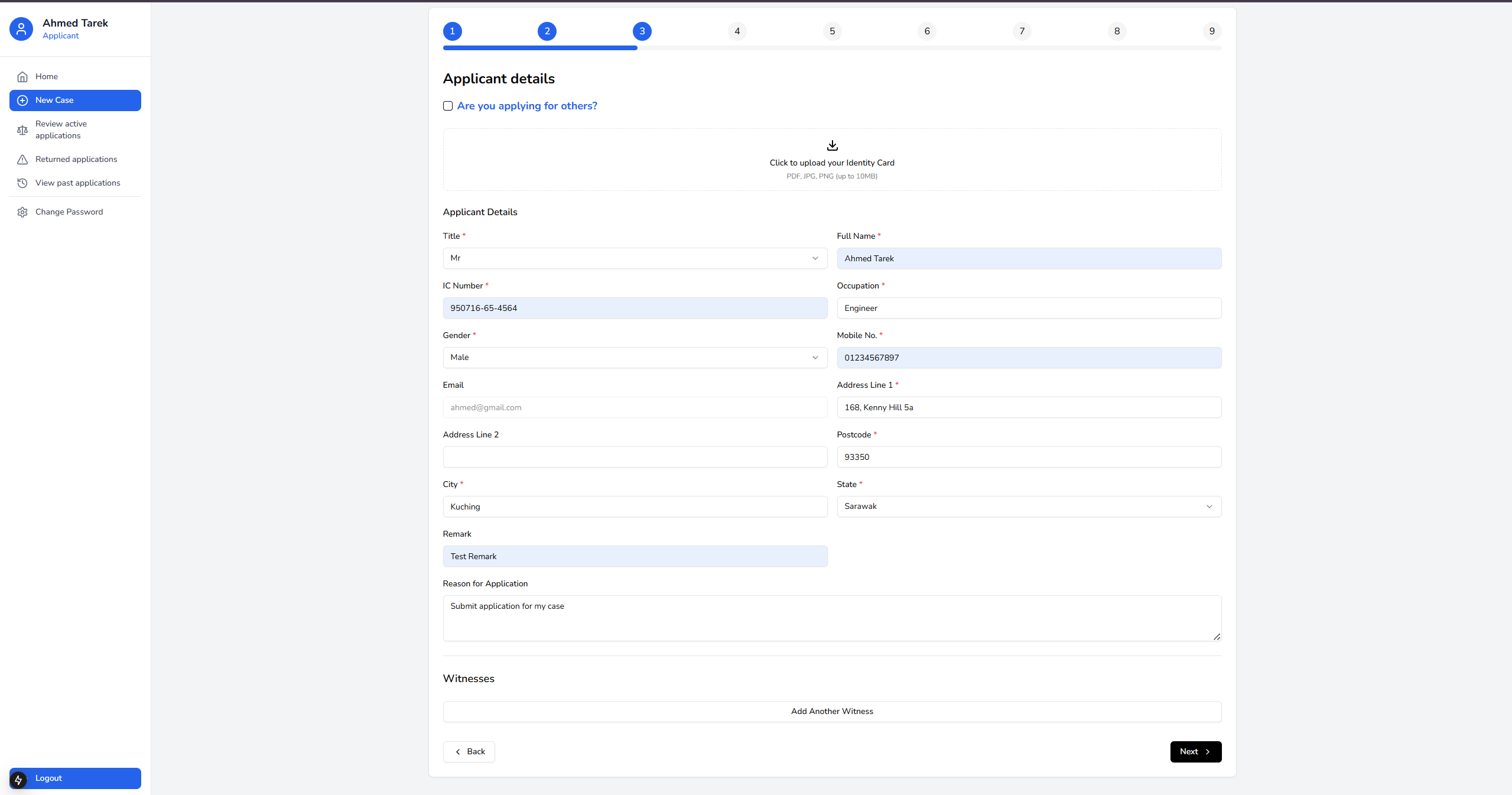The width and height of the screenshot is (1512, 795).
Task: Click the lightning bolt icon near Logout
Action: pyautogui.click(x=18, y=780)
